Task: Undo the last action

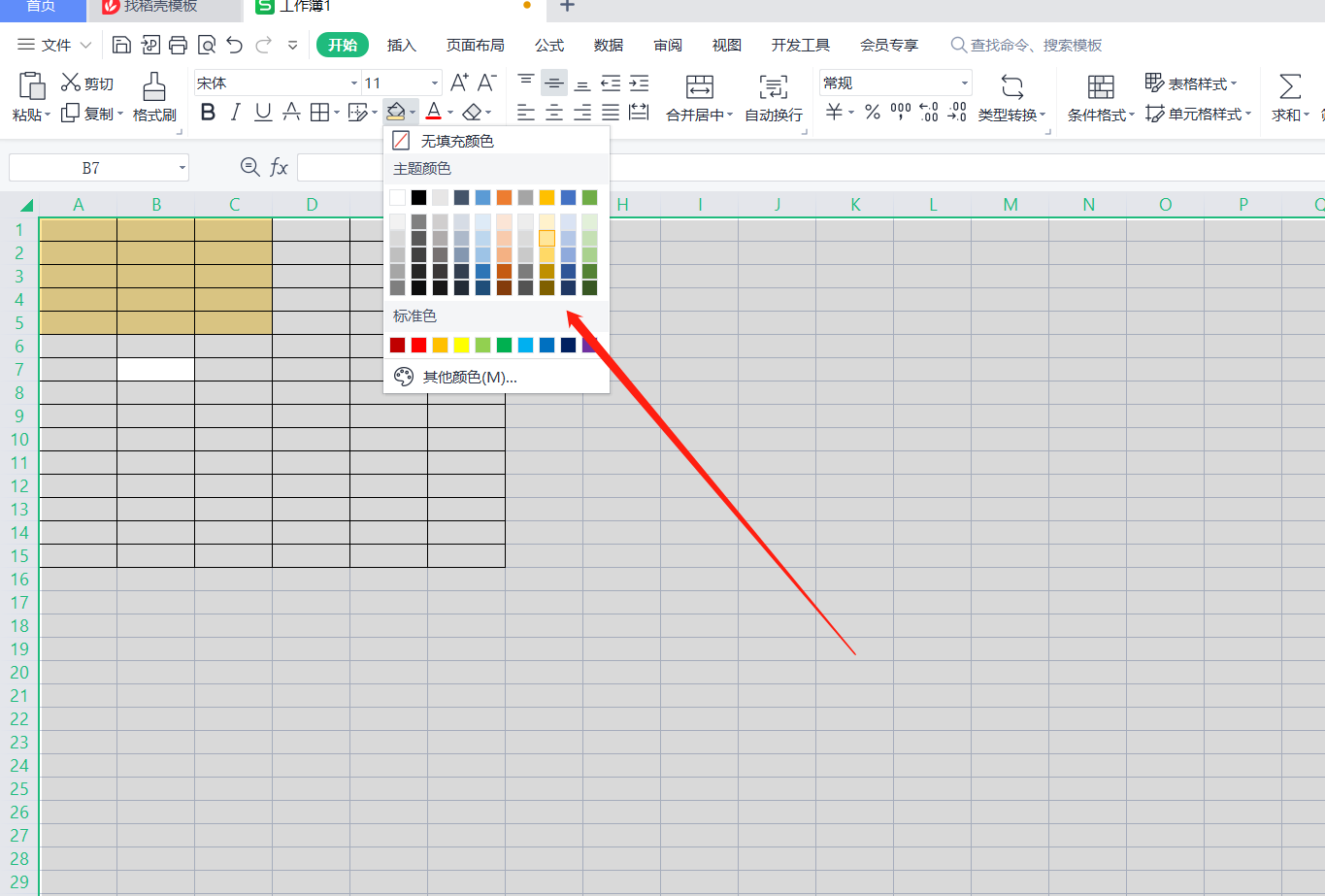Action: [234, 45]
